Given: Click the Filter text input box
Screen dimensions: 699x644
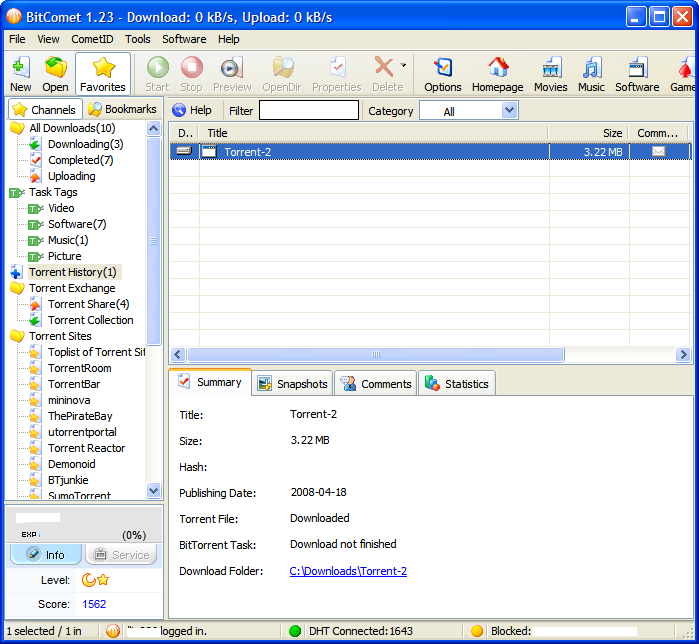Looking at the screenshot, I should pyautogui.click(x=309, y=110).
